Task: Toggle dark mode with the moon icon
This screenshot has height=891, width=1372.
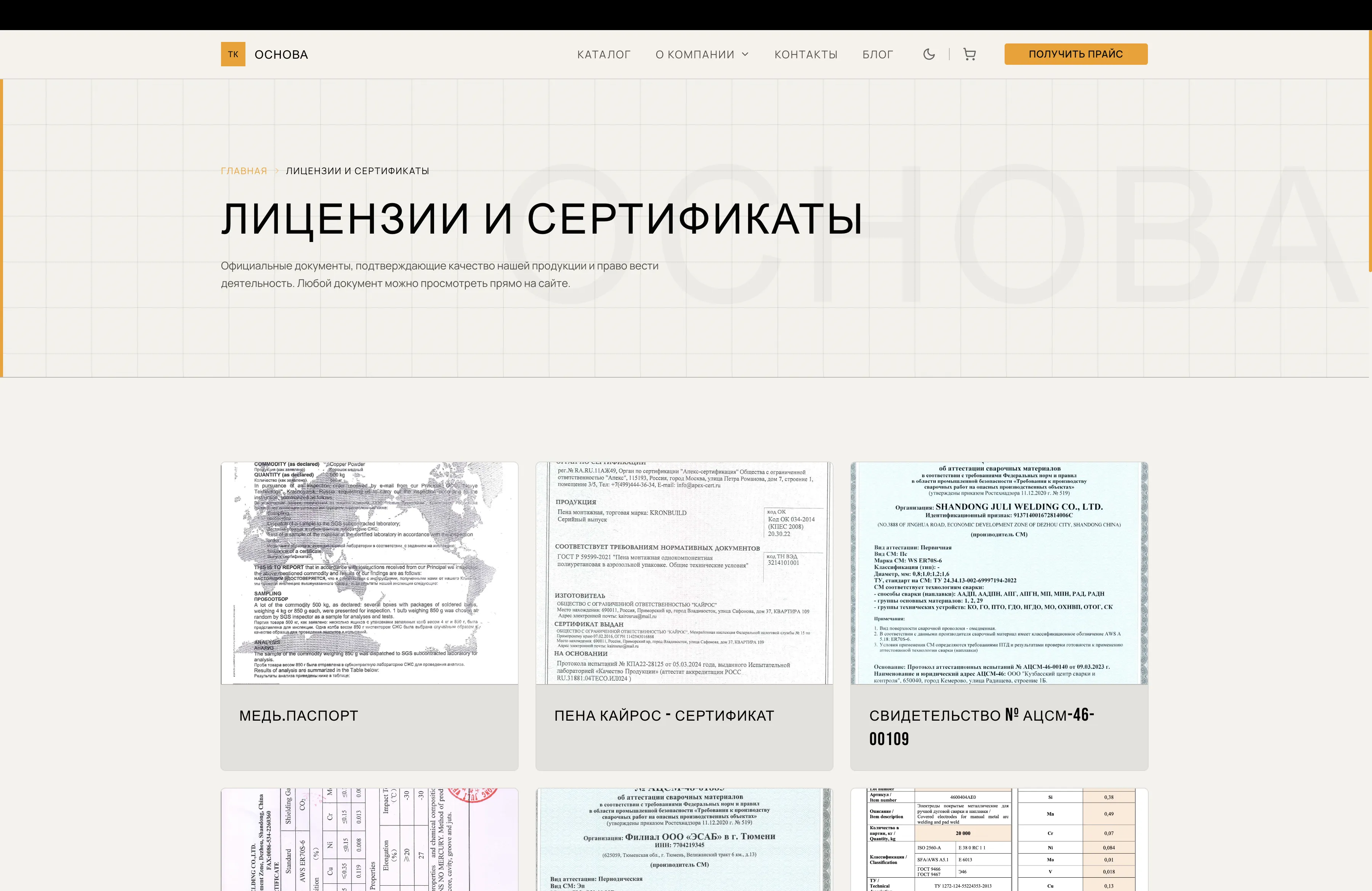Action: coord(929,54)
